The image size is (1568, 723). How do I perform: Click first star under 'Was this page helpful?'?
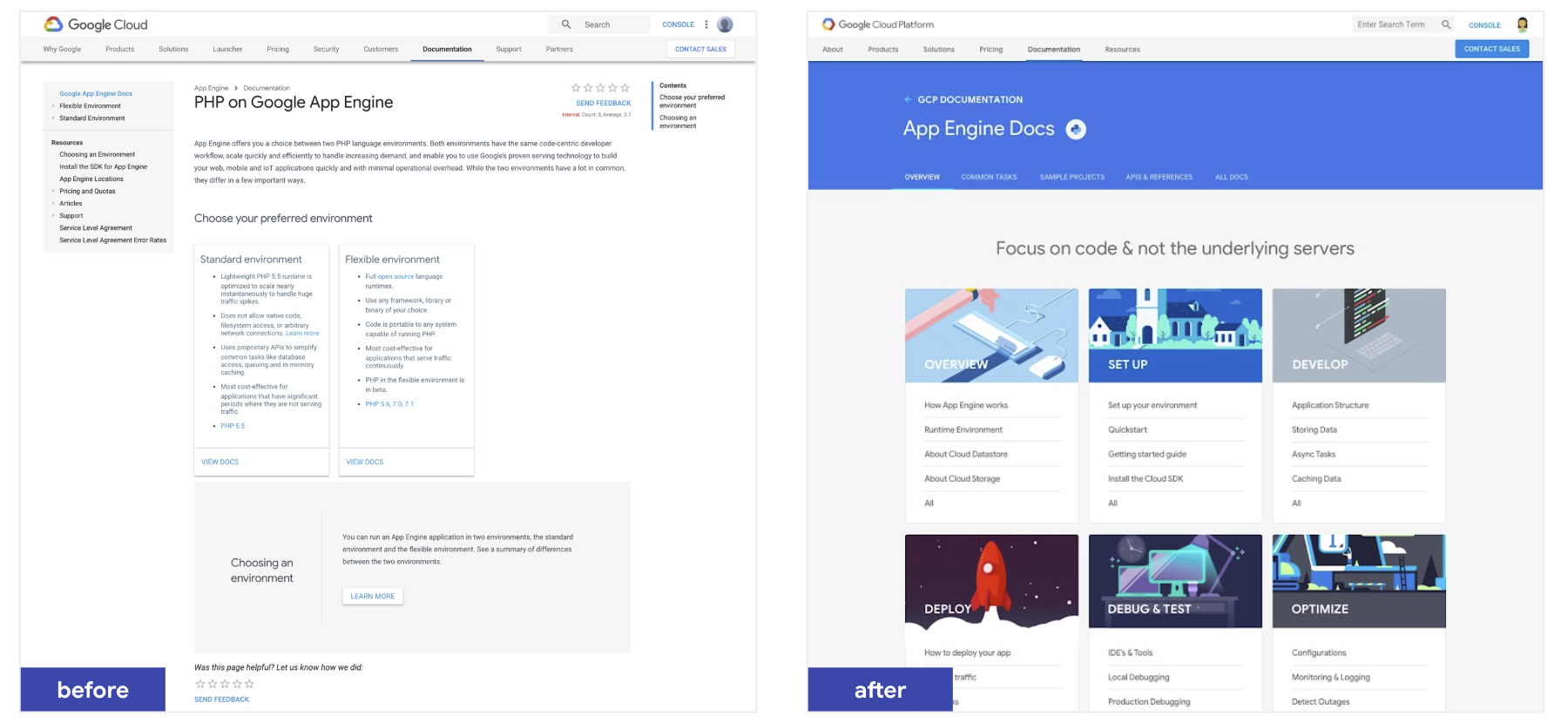coord(199,684)
